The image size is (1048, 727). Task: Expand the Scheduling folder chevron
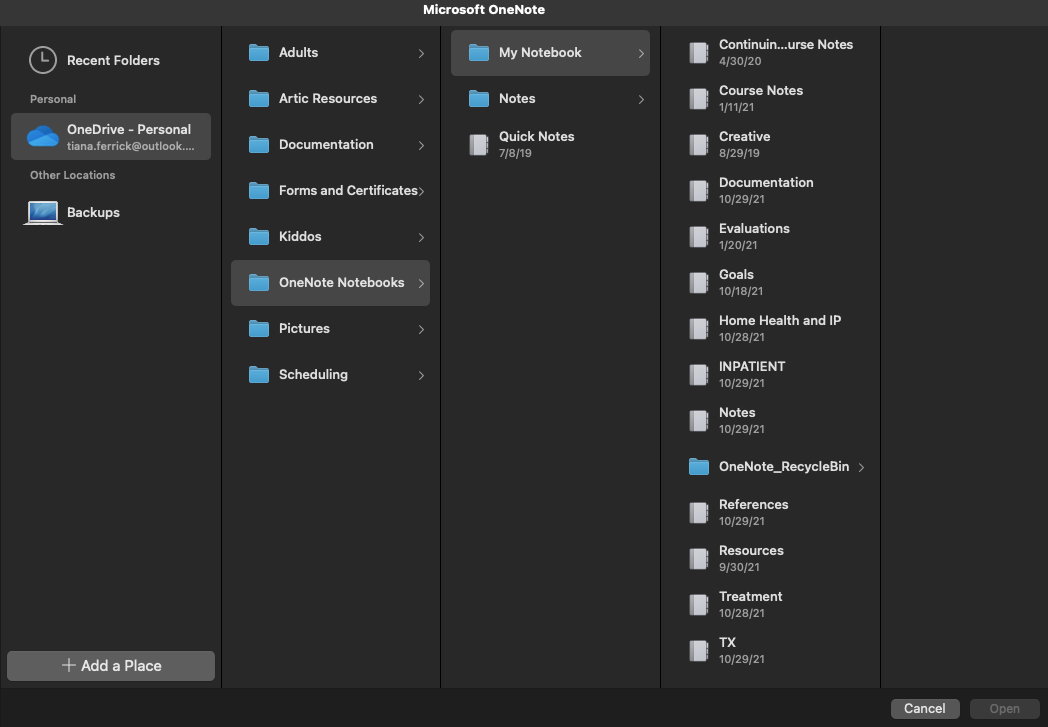421,375
